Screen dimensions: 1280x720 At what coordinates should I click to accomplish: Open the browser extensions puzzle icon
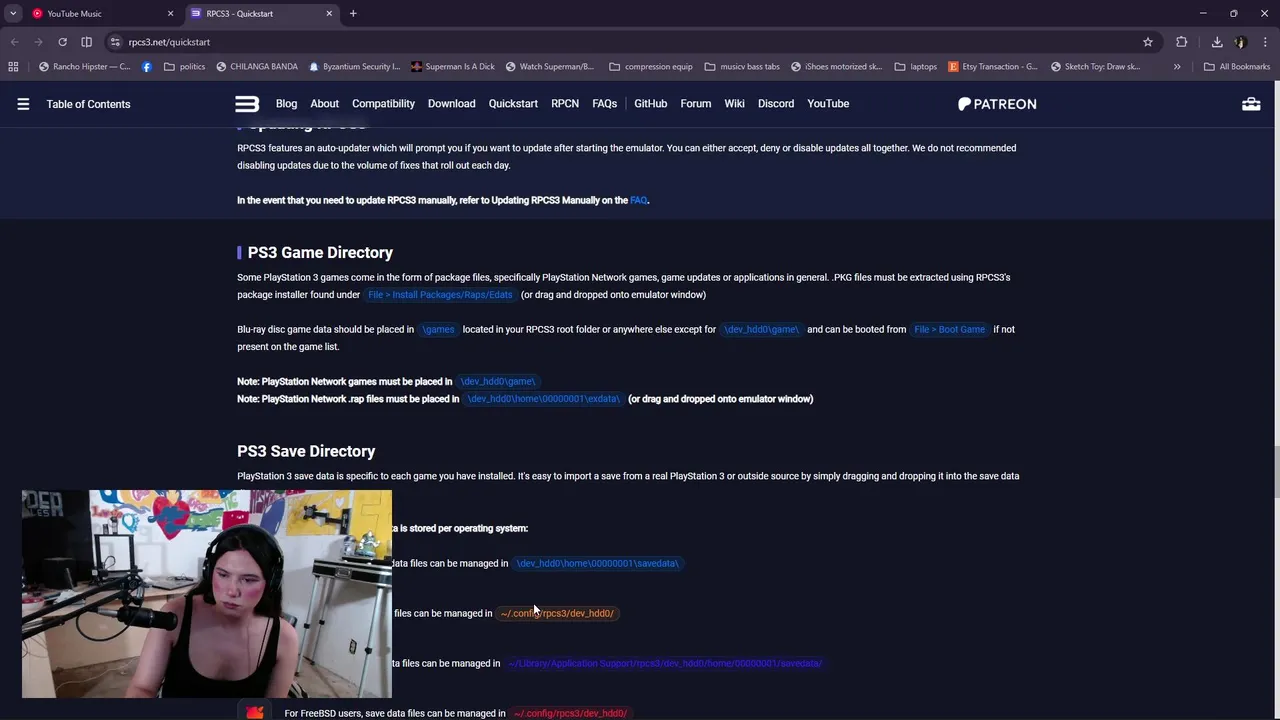tap(1182, 42)
